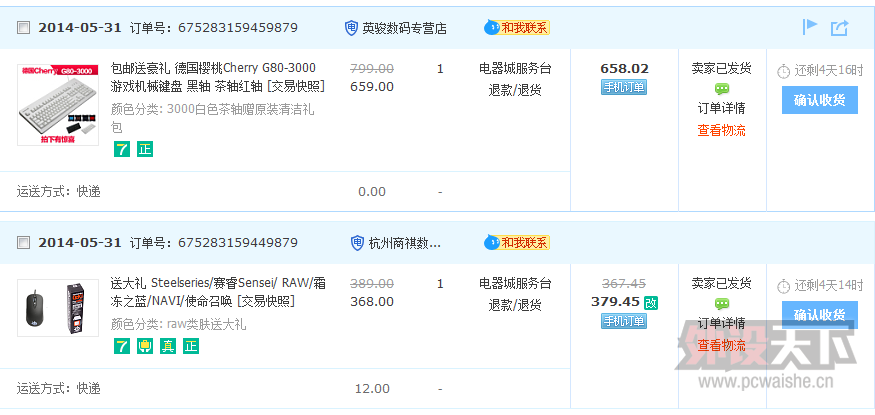Confirm receipt 确认收货 for Cherry keyboard

(x=820, y=100)
